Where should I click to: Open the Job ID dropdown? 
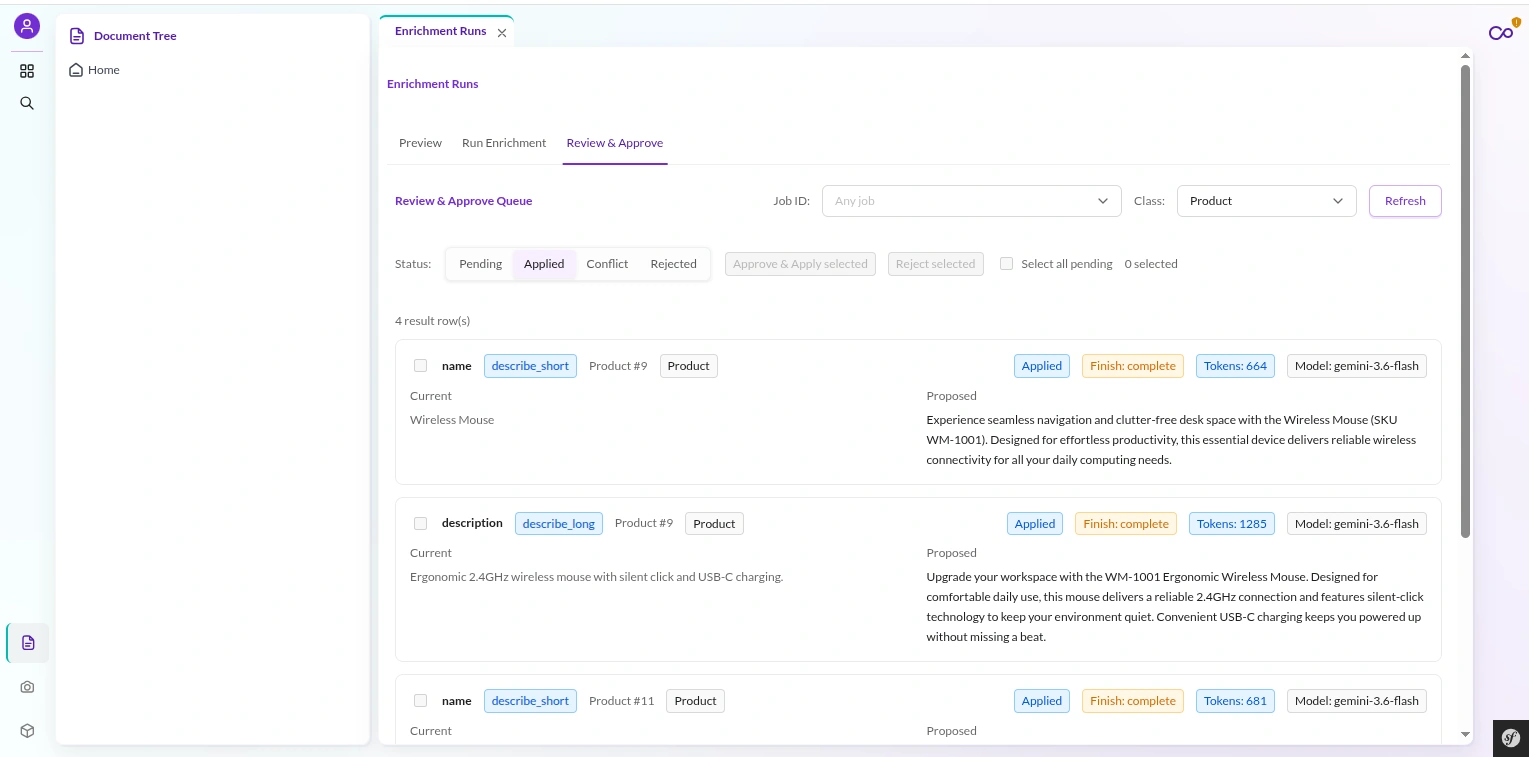971,201
